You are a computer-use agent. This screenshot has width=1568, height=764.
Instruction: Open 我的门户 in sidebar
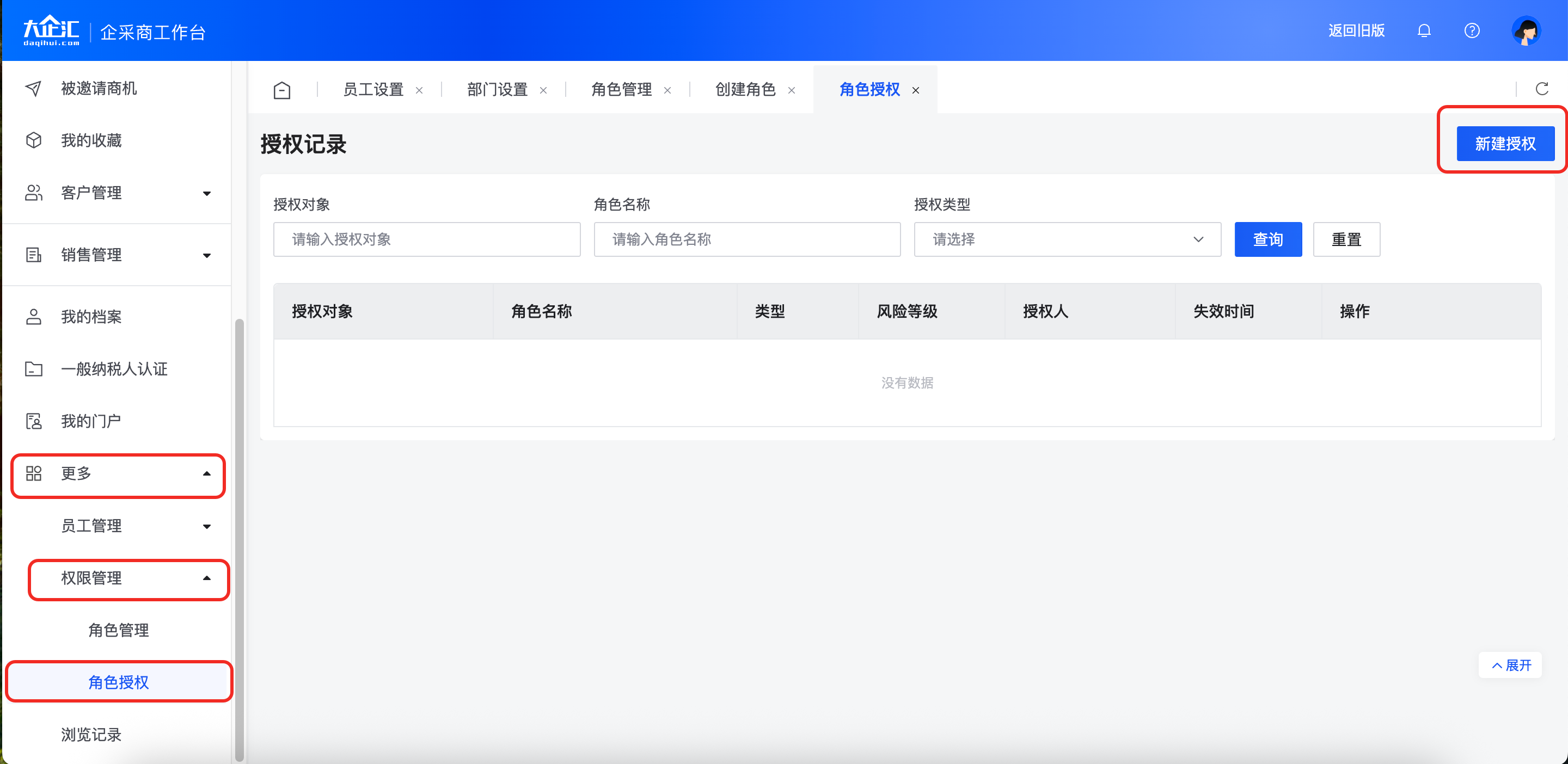[x=91, y=421]
